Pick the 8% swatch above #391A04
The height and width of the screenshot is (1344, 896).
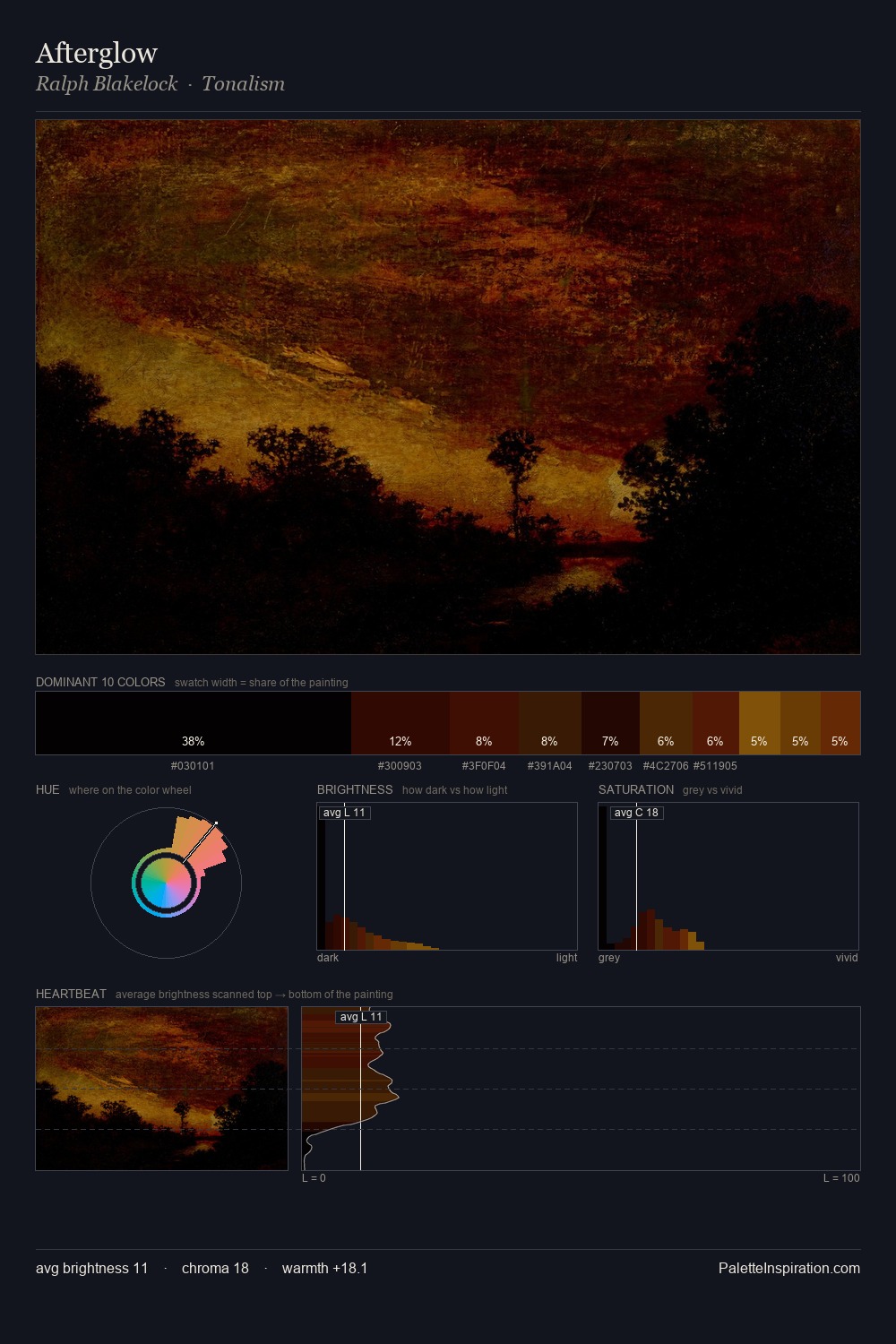tap(549, 723)
